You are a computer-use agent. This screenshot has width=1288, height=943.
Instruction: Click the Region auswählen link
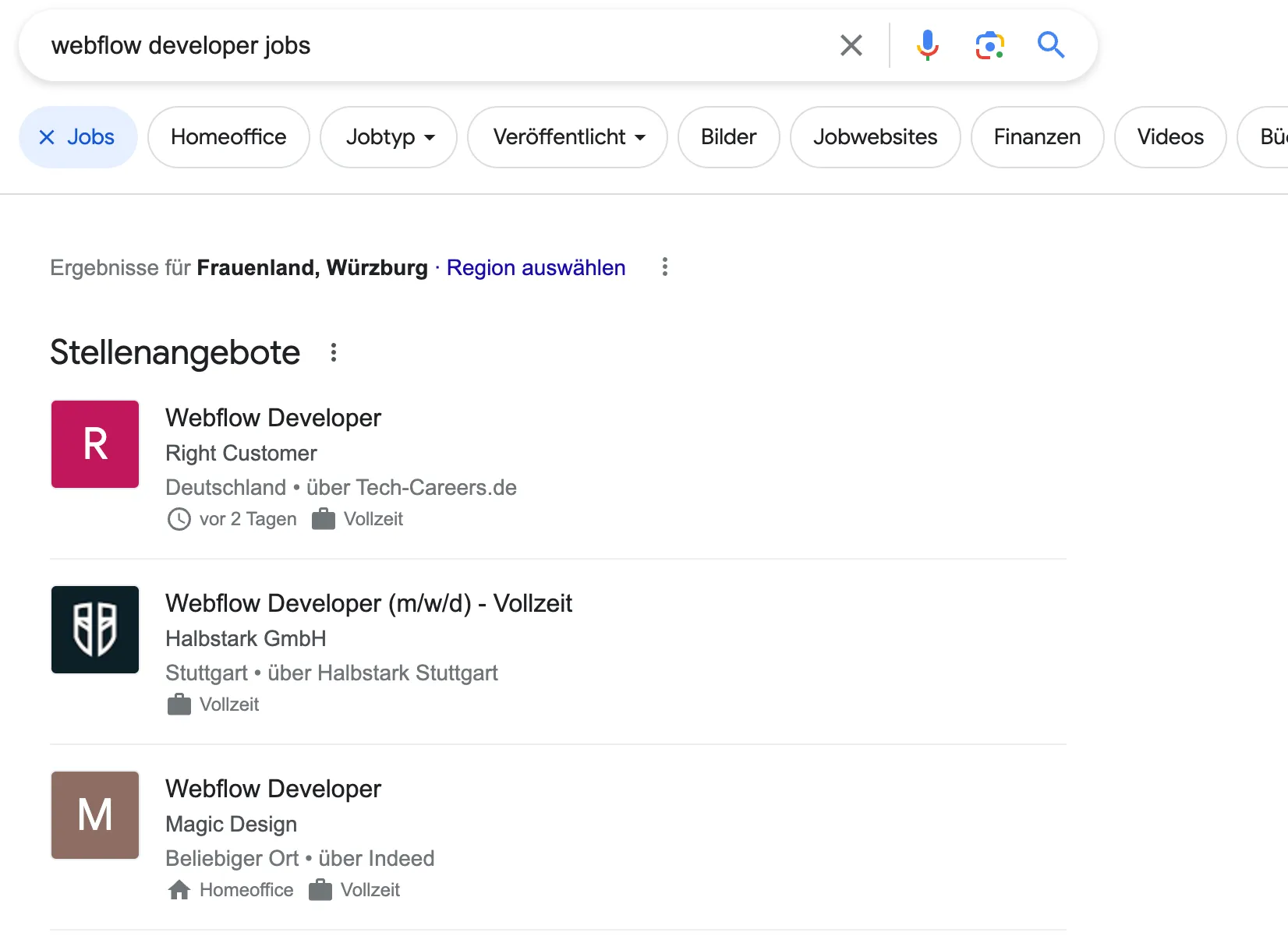coord(536,267)
